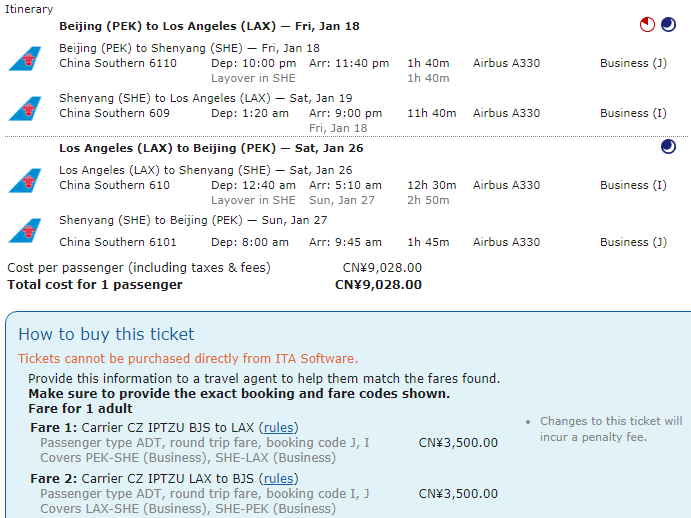Click the "How to buy this ticket" heading
Image resolution: width=691 pixels, height=518 pixels.
pos(106,335)
